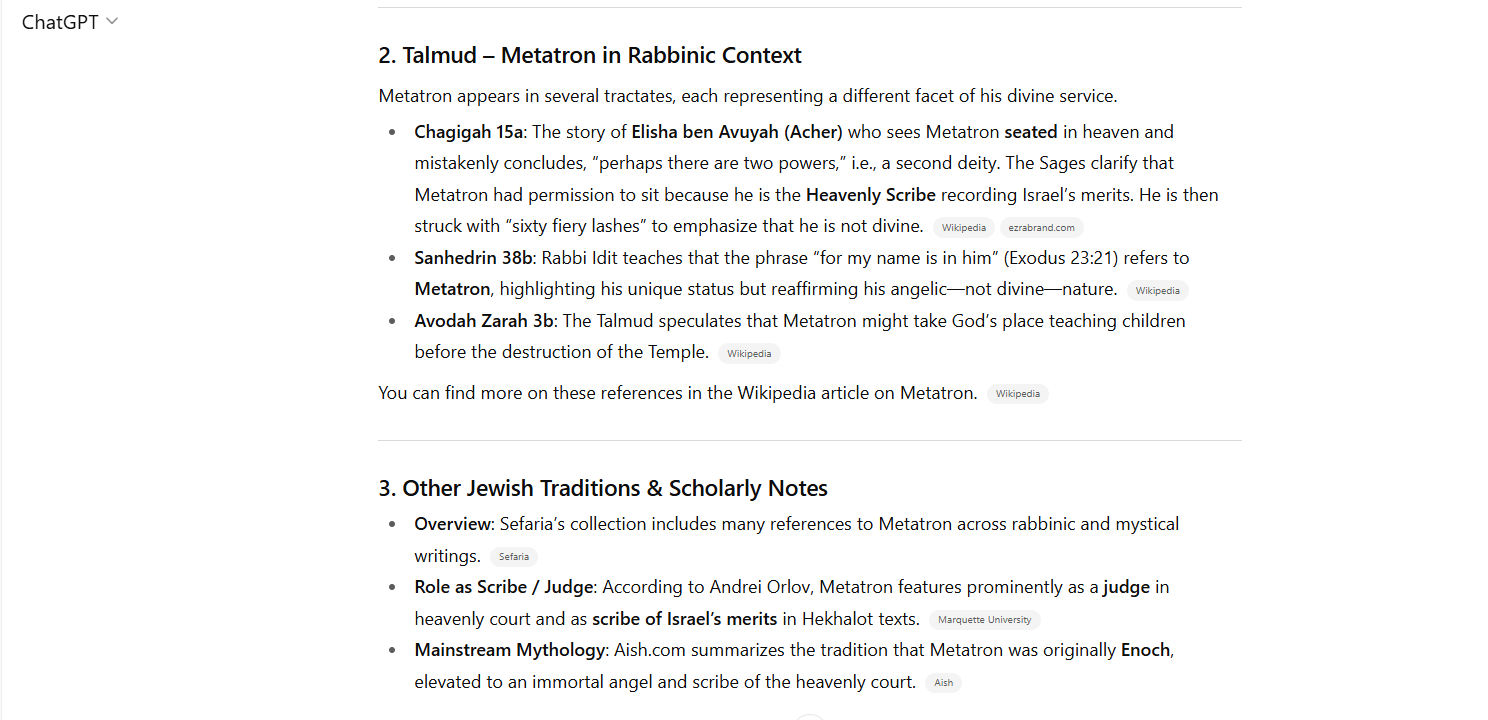This screenshot has height=720, width=1488.
Task: Click Wikipedia chip after 'Wikipedia article on Metatron'
Action: click(x=1017, y=394)
